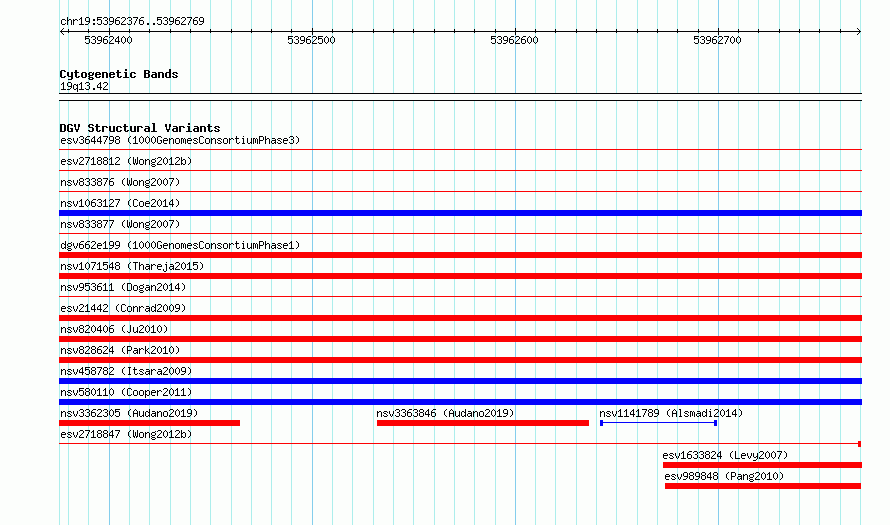Click the red bar under nsv1071548
The width and height of the screenshot is (890, 525).
pos(460,276)
